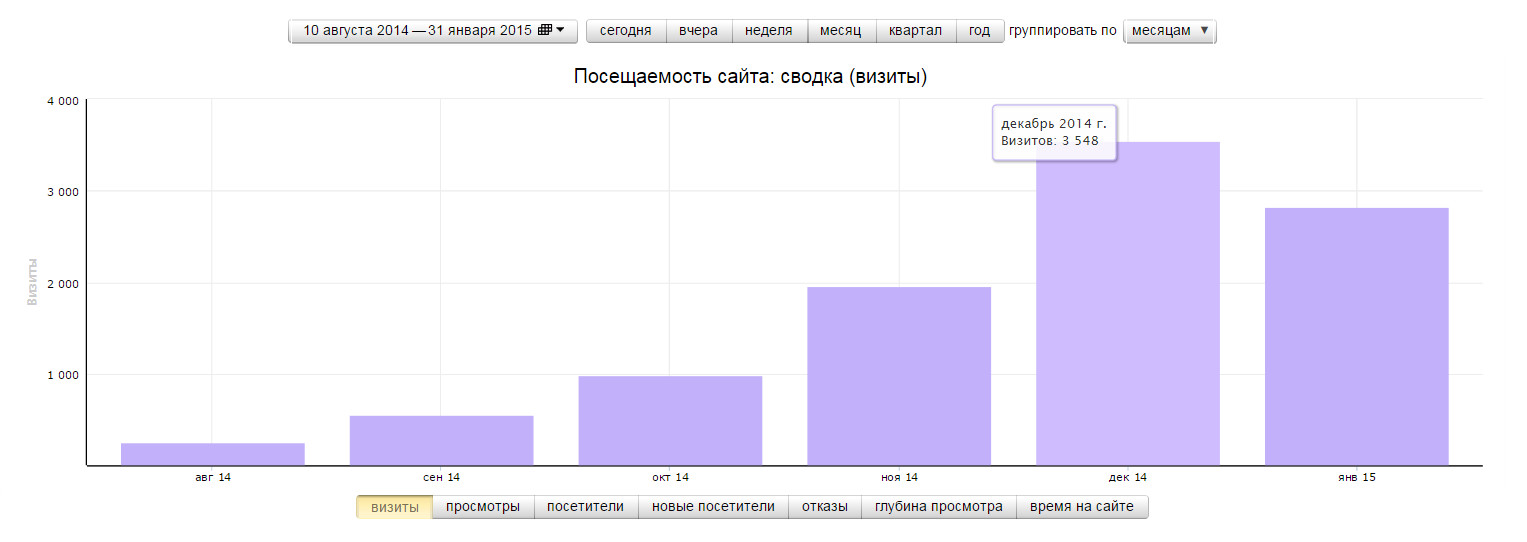Switch to the 'визиты' metric tab
Screen dimensions: 1527x542
click(x=394, y=507)
